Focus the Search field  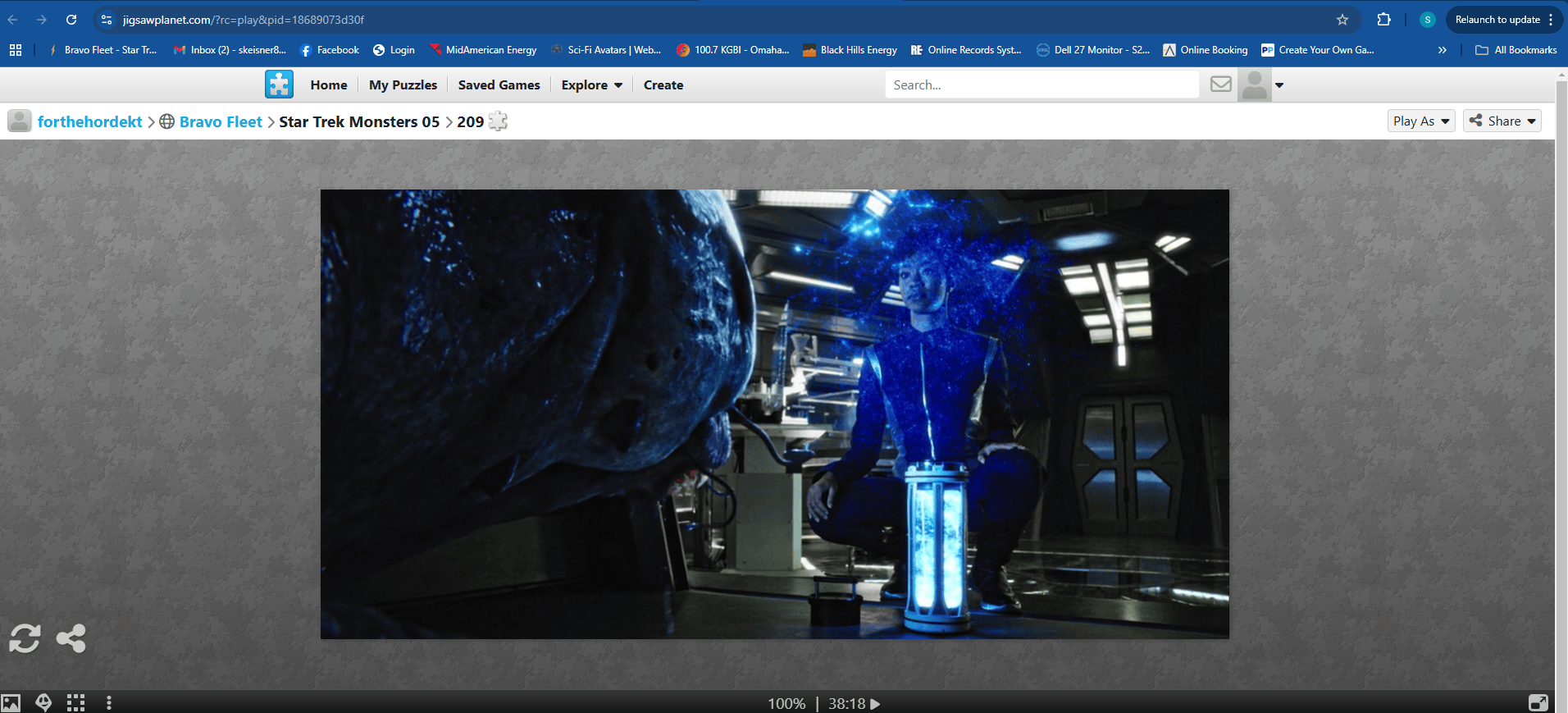click(1042, 85)
